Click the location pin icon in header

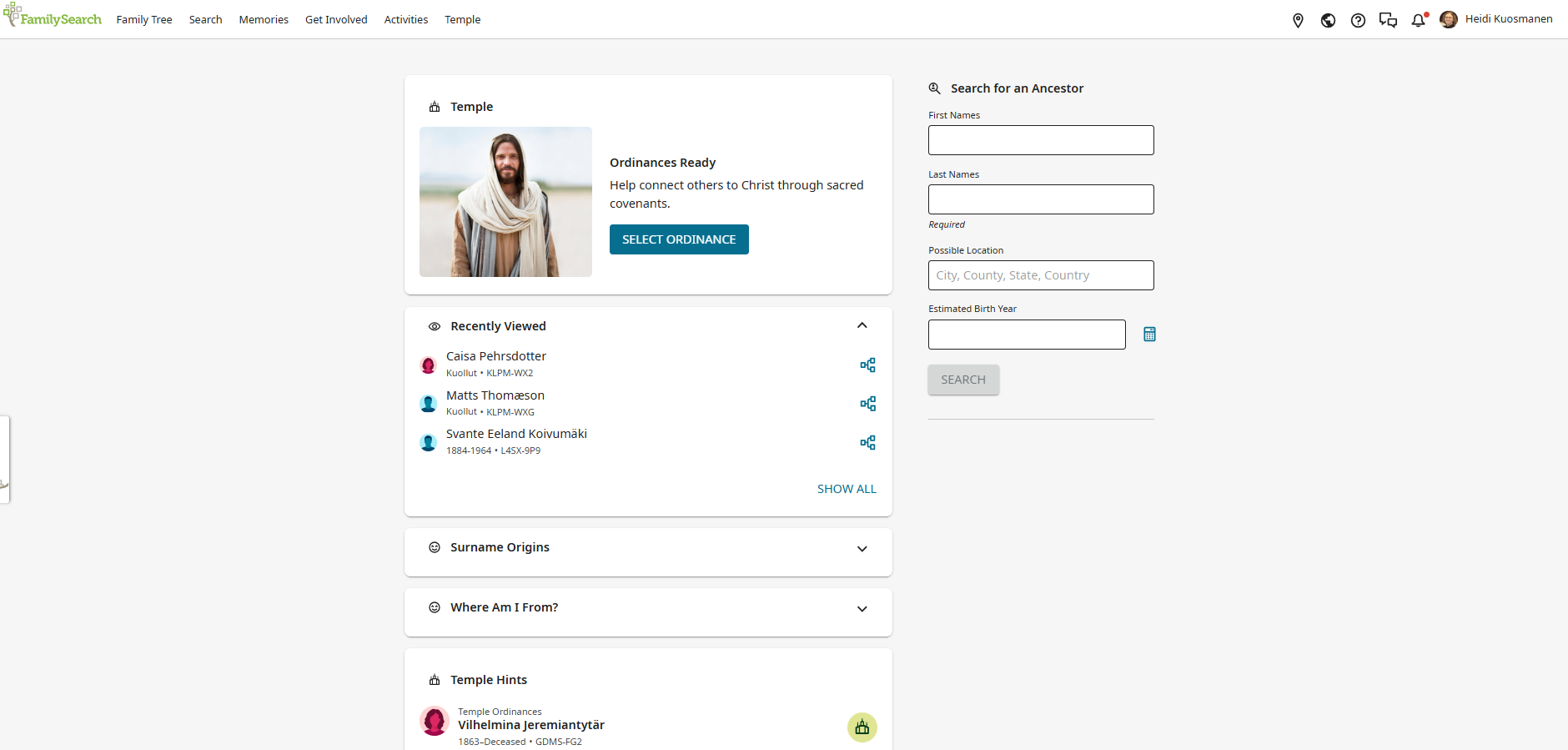point(1298,20)
